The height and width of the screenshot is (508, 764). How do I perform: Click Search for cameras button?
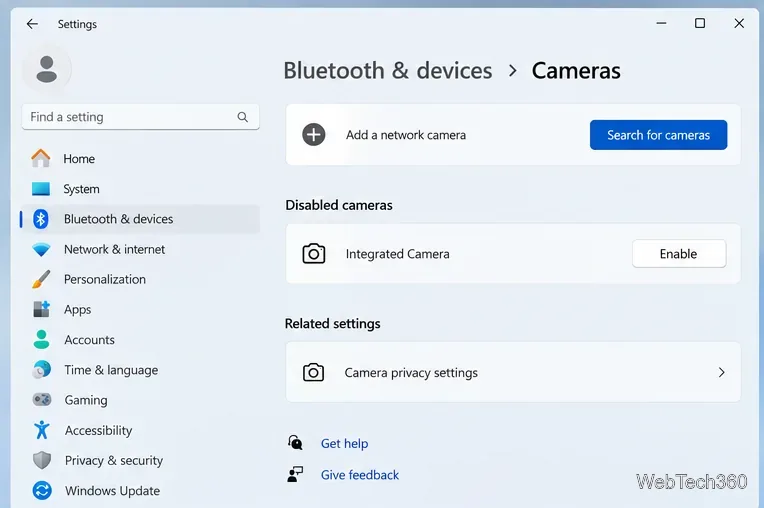658,135
